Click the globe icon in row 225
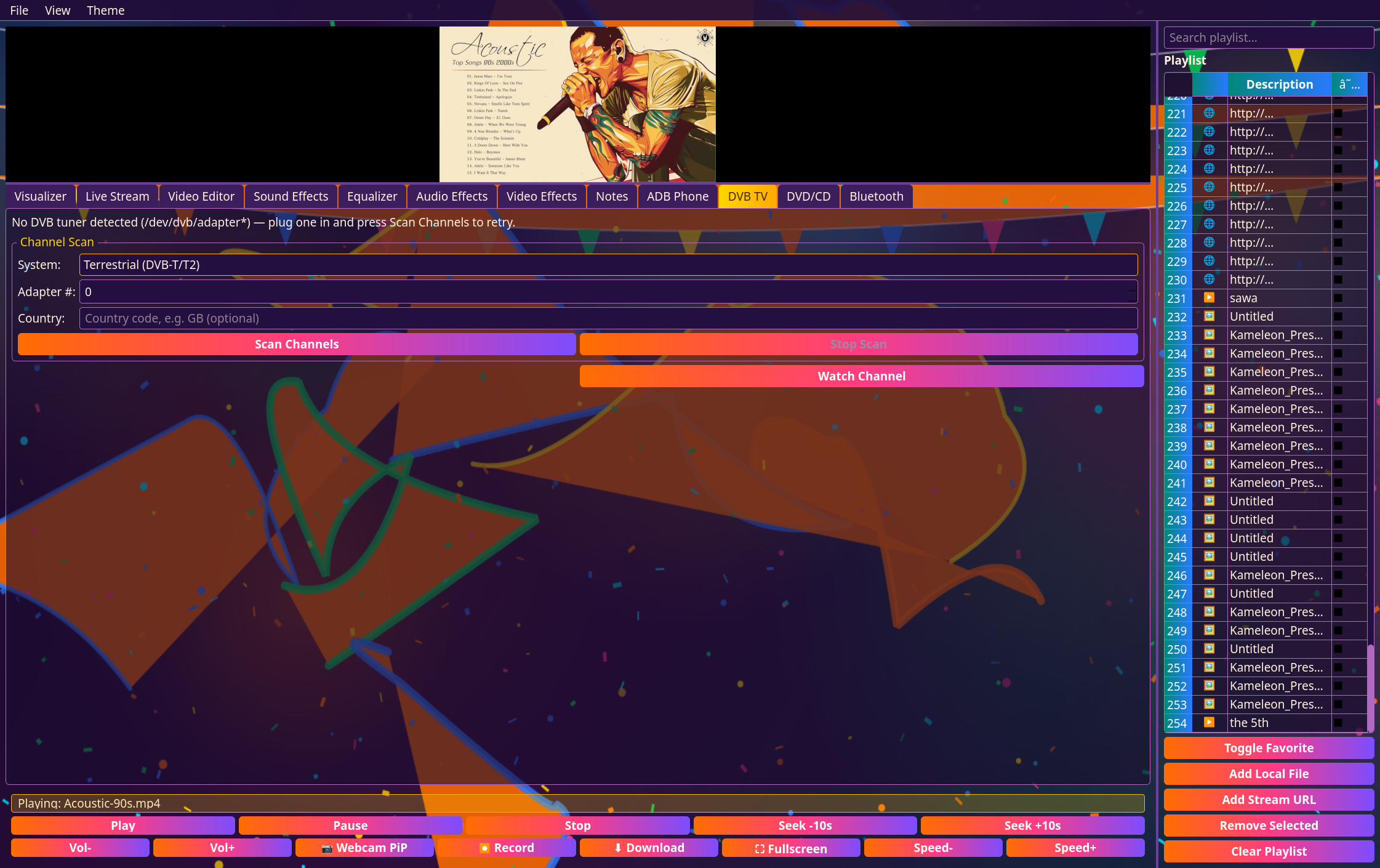 coord(1209,187)
